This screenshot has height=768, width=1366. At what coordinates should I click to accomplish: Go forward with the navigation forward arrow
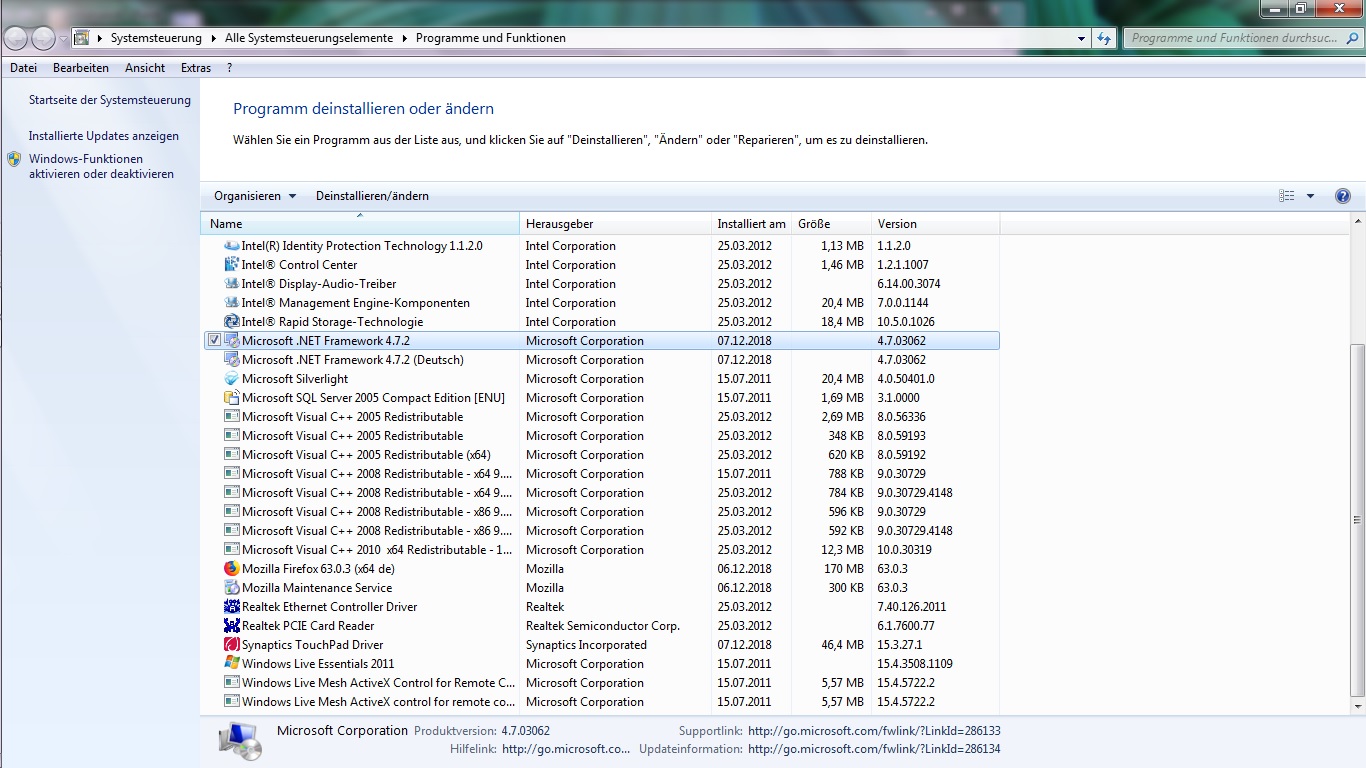(43, 38)
